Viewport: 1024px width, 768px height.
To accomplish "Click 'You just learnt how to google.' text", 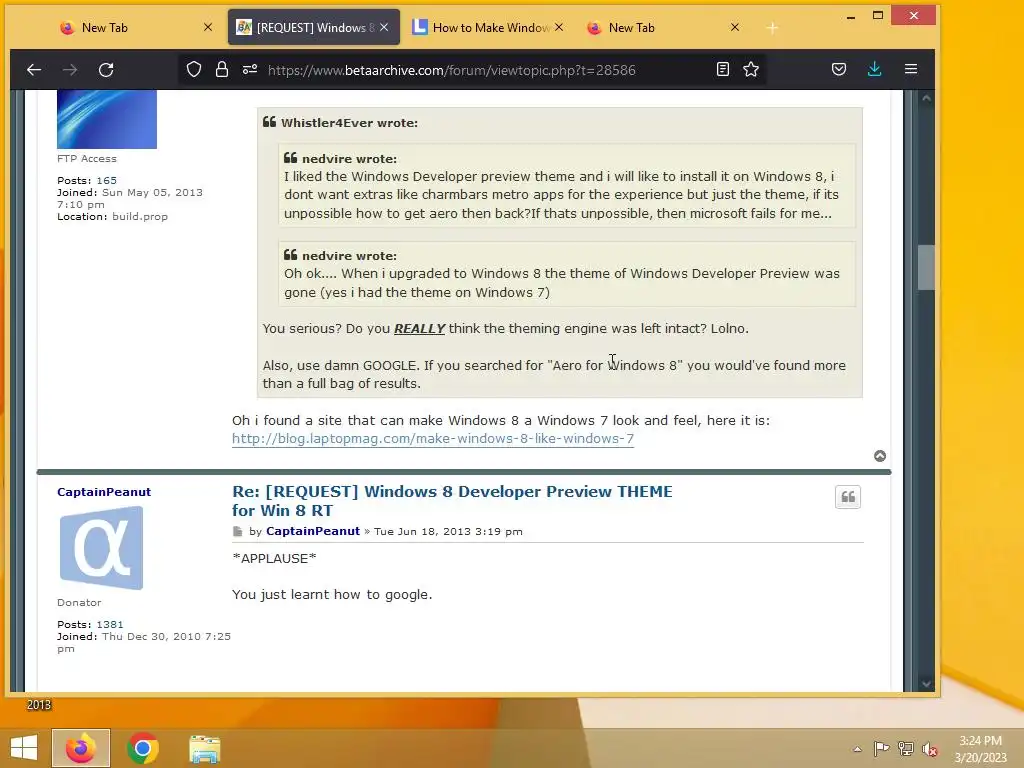I will click(x=332, y=594).
